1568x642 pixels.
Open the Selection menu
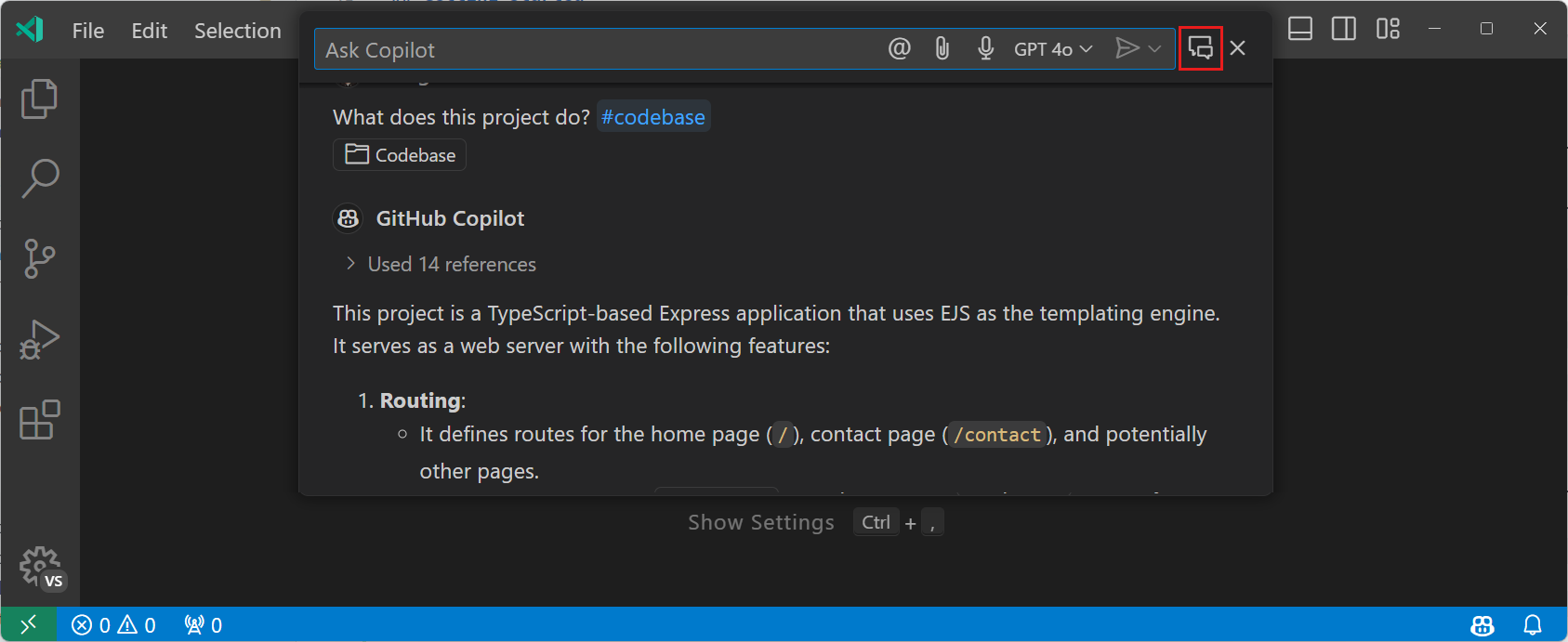pyautogui.click(x=237, y=31)
